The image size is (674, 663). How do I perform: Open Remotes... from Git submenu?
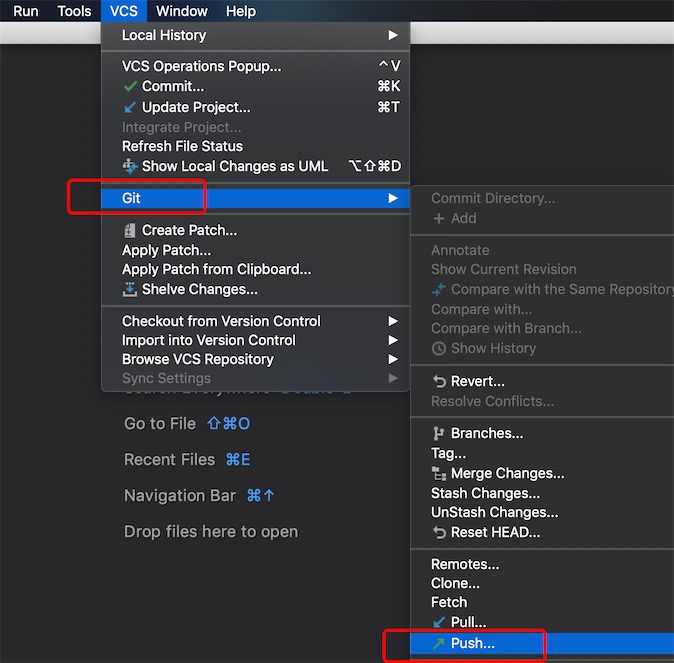tap(542, 564)
